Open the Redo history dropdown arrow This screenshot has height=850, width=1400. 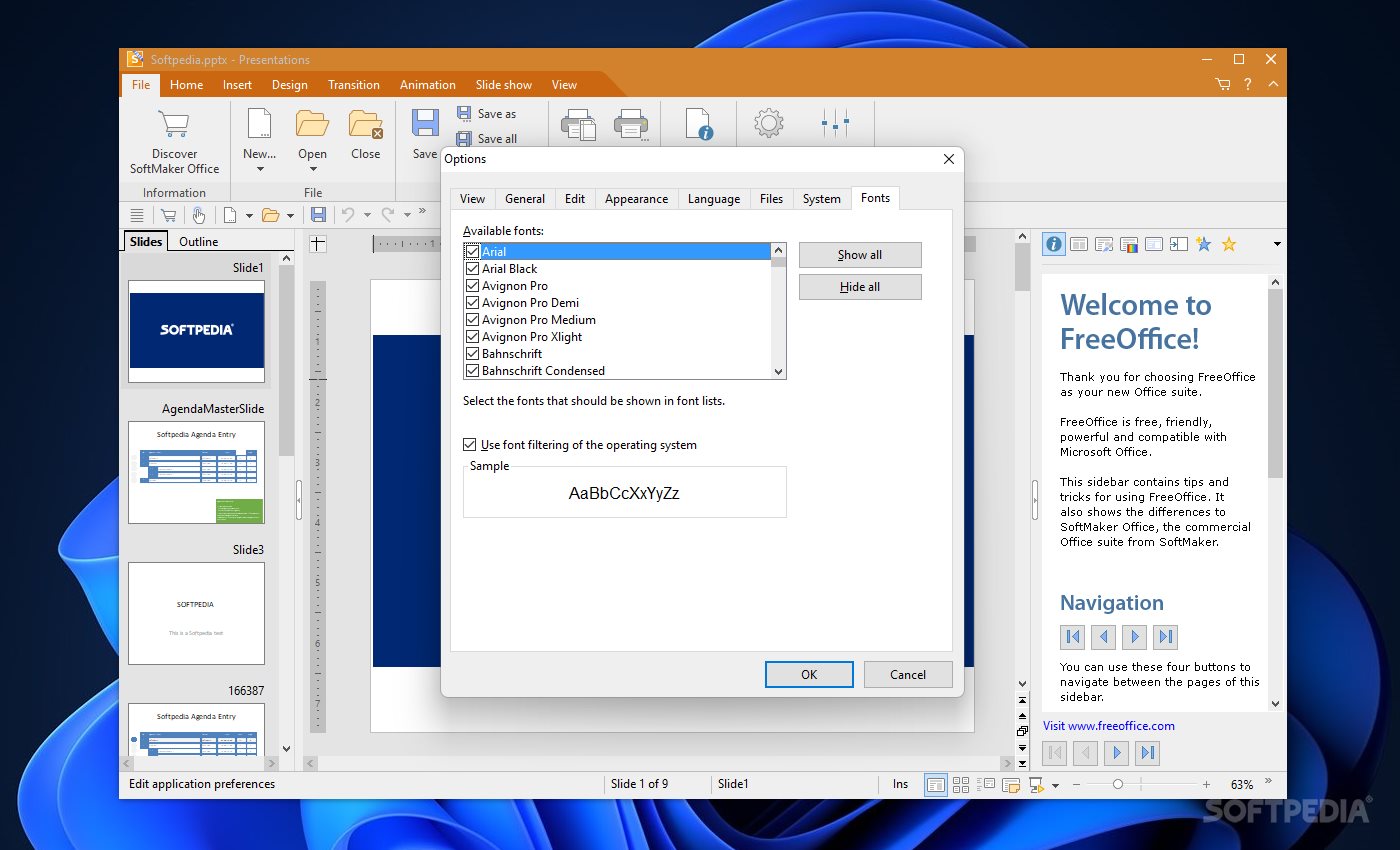coord(407,215)
